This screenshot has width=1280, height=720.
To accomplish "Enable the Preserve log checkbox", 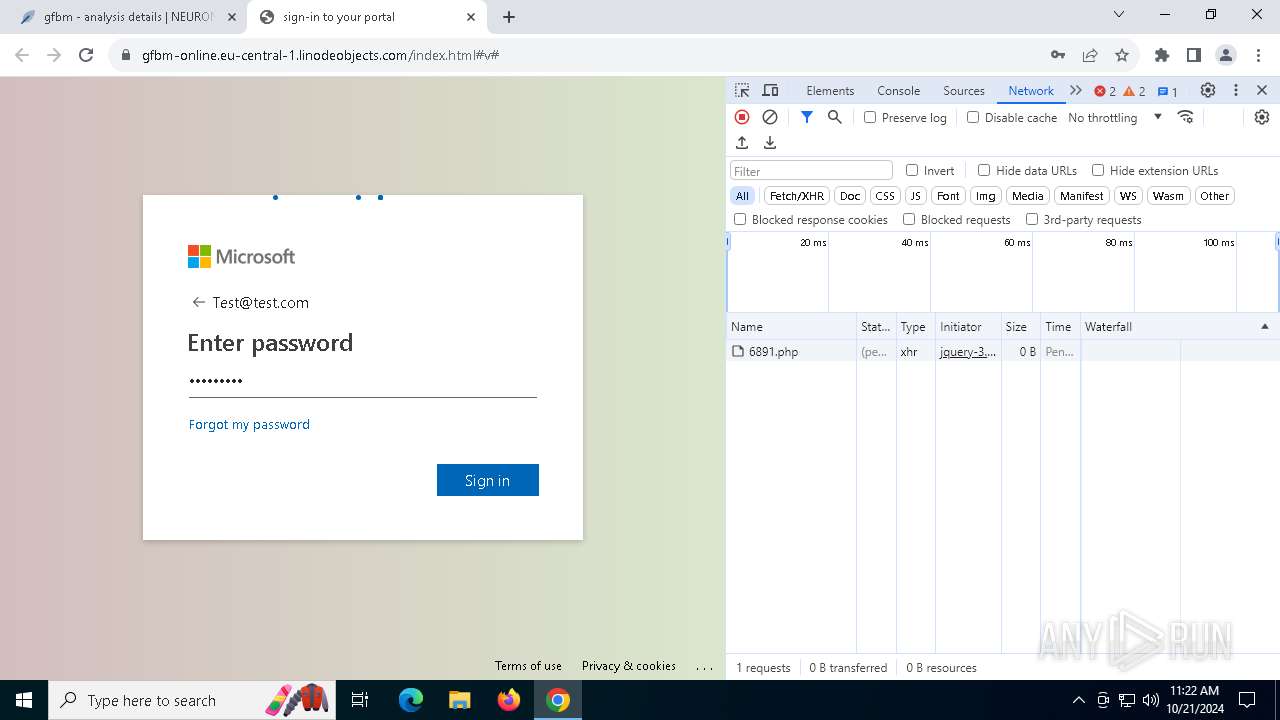I will (x=870, y=117).
